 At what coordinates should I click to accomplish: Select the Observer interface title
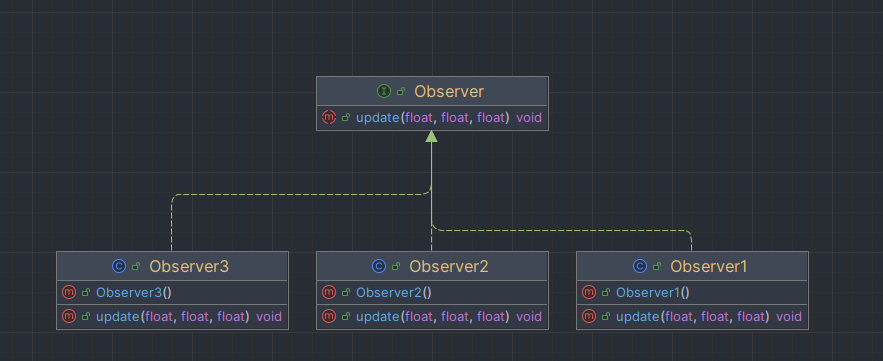pyautogui.click(x=449, y=91)
